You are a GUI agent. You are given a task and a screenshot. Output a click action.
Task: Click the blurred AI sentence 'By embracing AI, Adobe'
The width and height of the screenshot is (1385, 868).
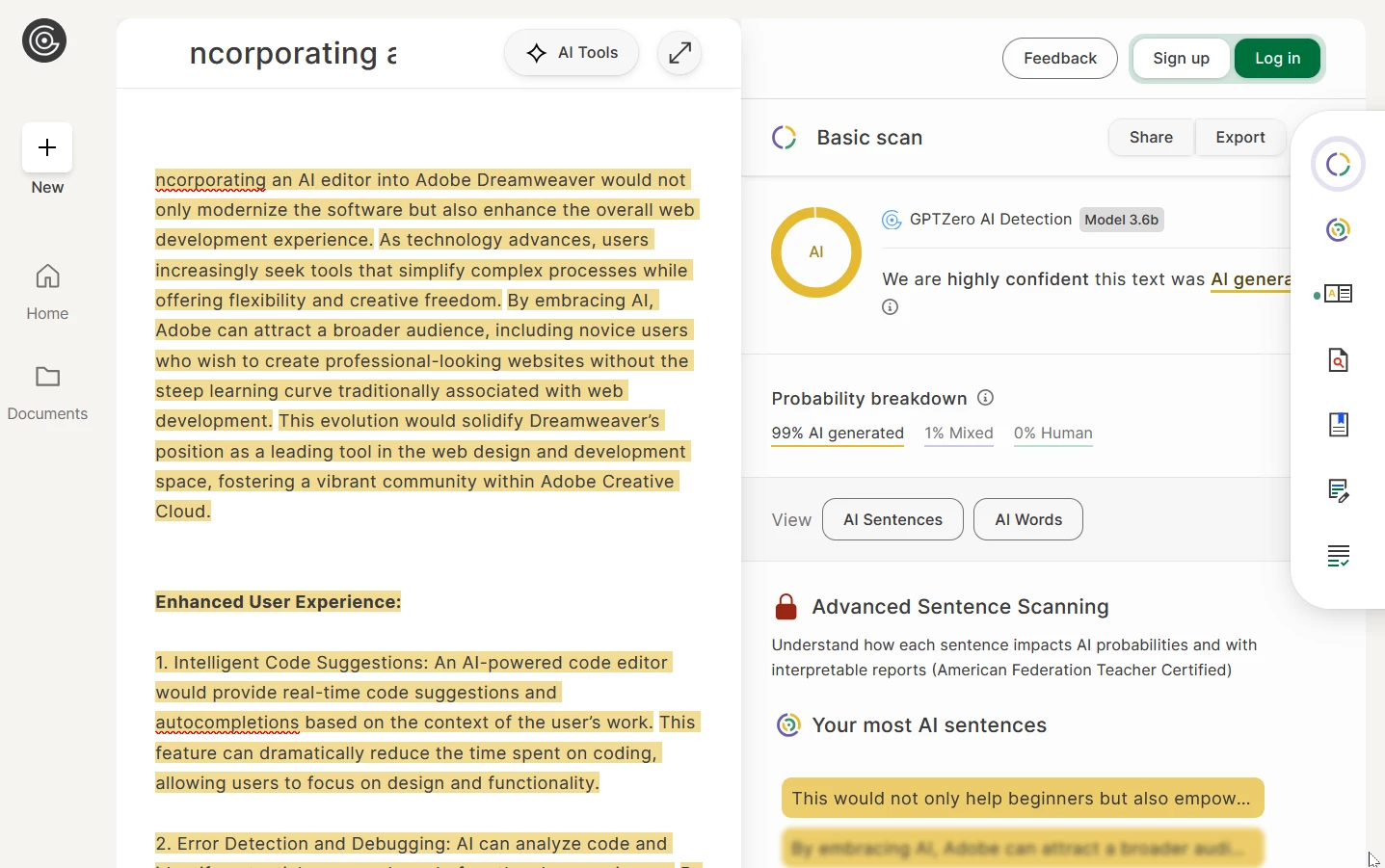coord(1023,848)
